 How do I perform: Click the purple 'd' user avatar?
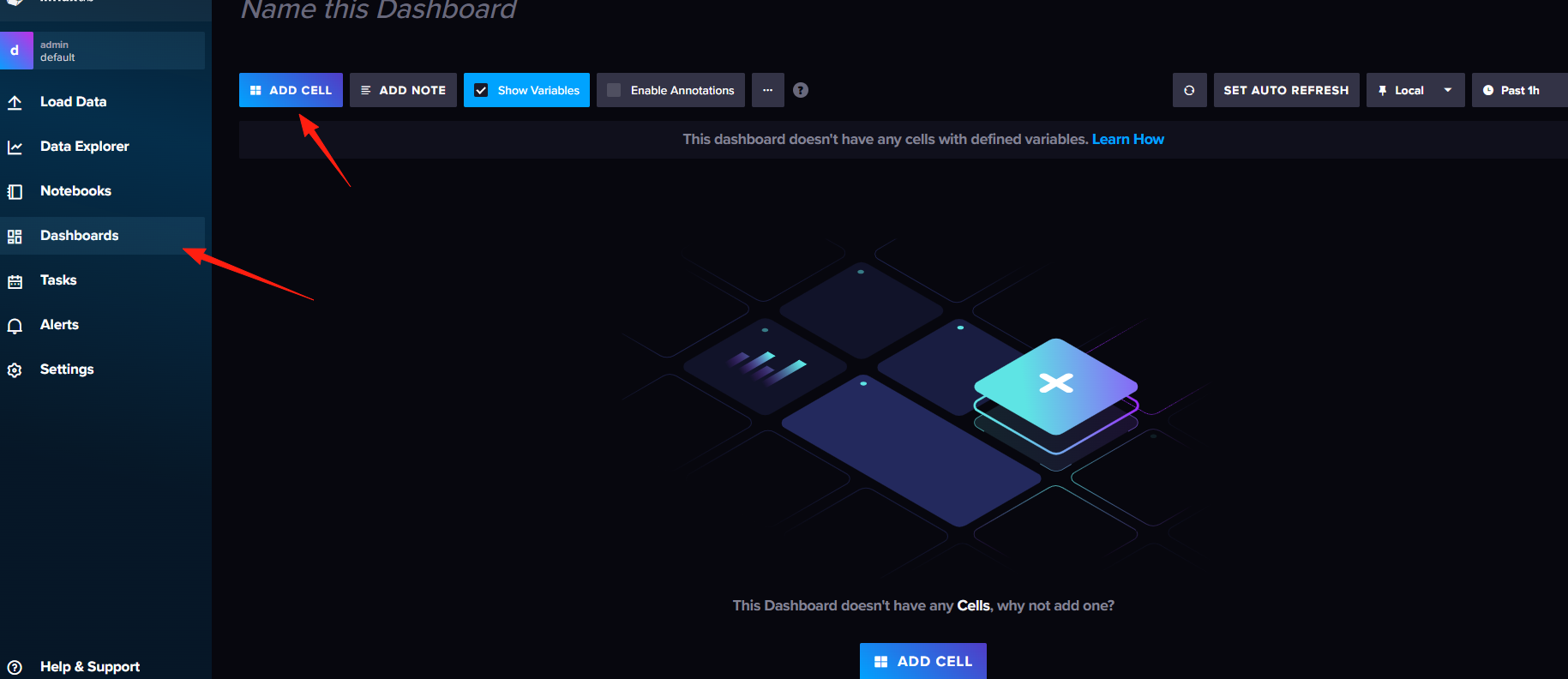click(x=16, y=51)
